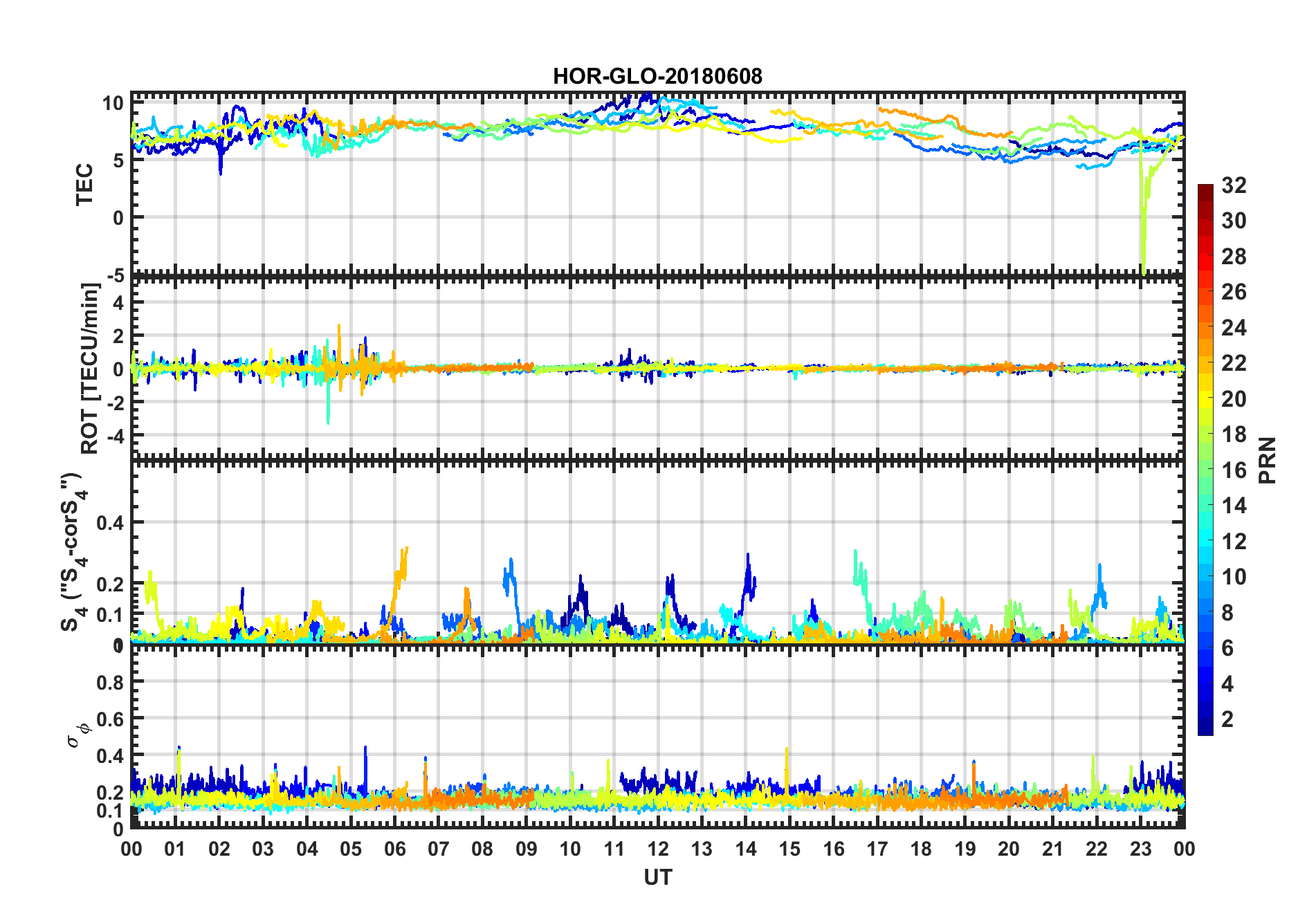Select the dark blue bottom of the PRN colorbar
Image resolution: width=1316 pixels, height=920 pixels.
coord(1205,728)
